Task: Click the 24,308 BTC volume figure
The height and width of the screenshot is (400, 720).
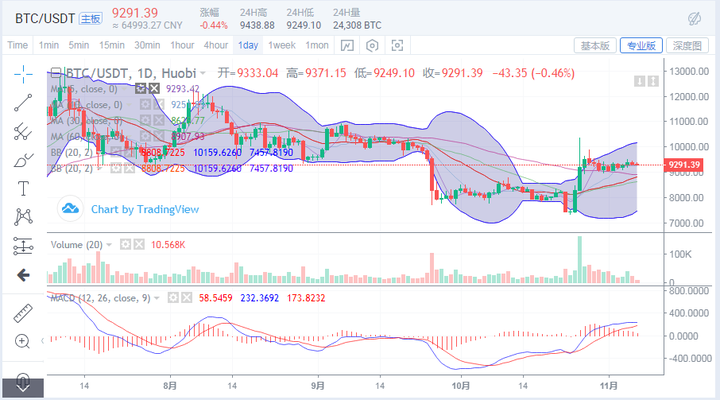Action: pos(357,25)
